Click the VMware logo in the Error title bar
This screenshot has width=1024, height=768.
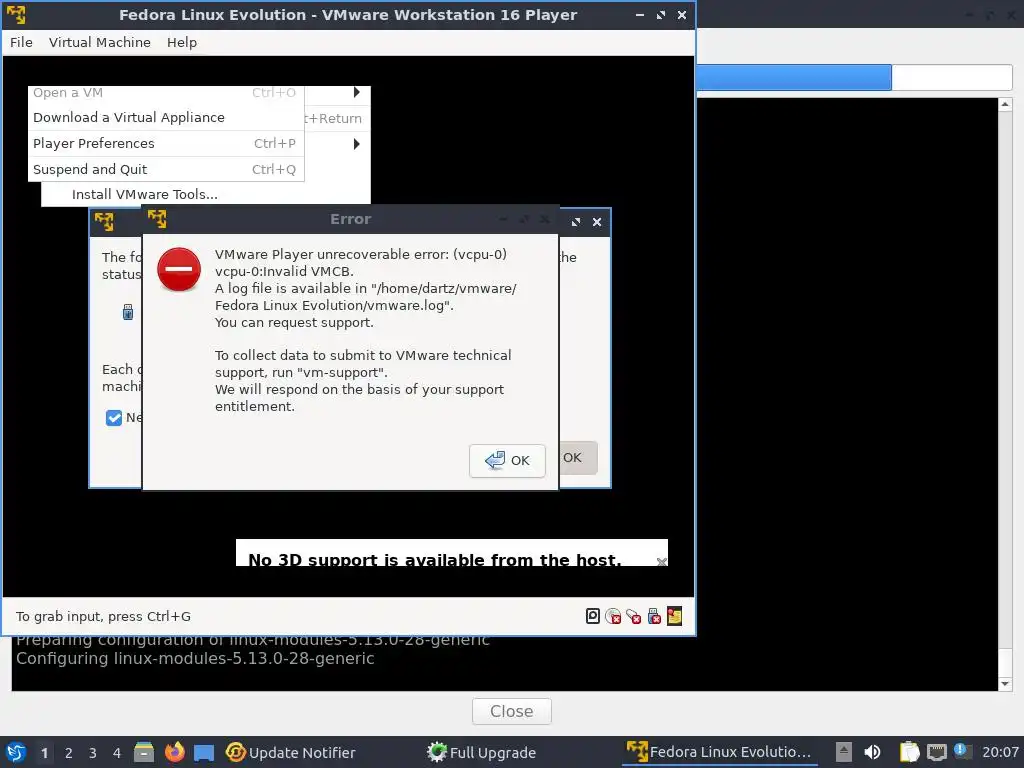tap(157, 219)
